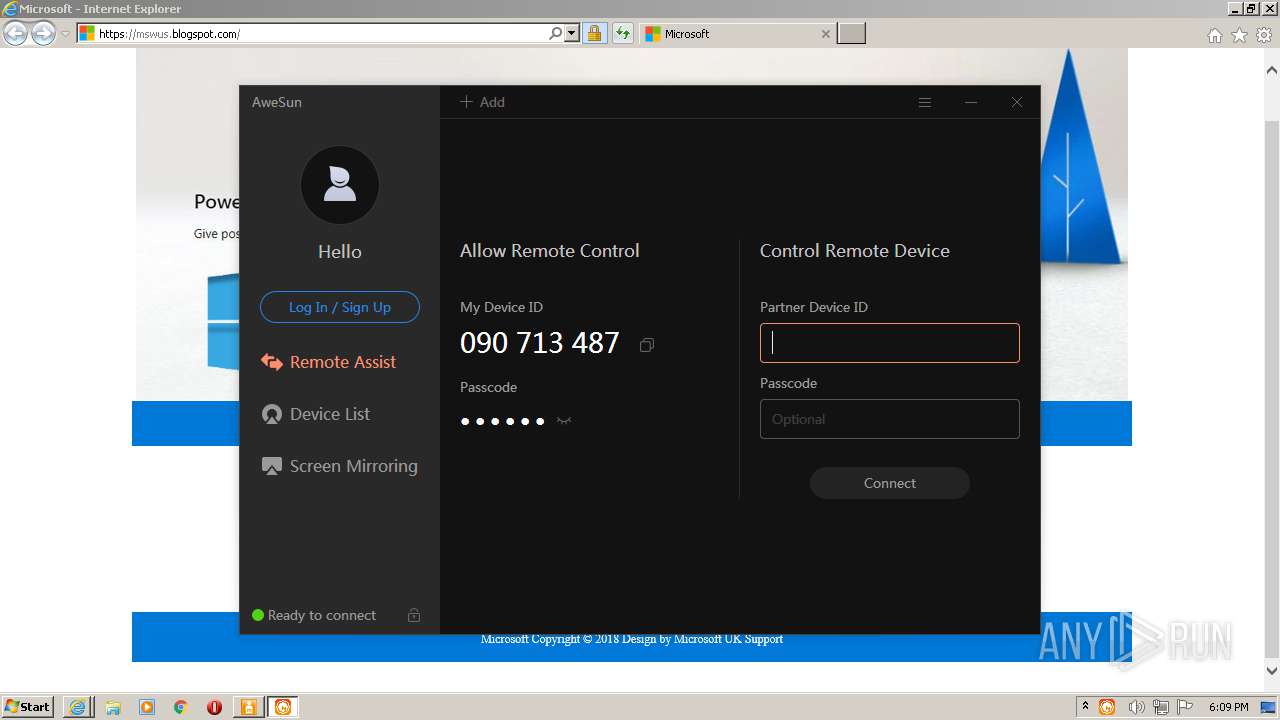The width and height of the screenshot is (1280, 720).
Task: Click the orange lock app icon on the taskbar
Action: [x=248, y=707]
